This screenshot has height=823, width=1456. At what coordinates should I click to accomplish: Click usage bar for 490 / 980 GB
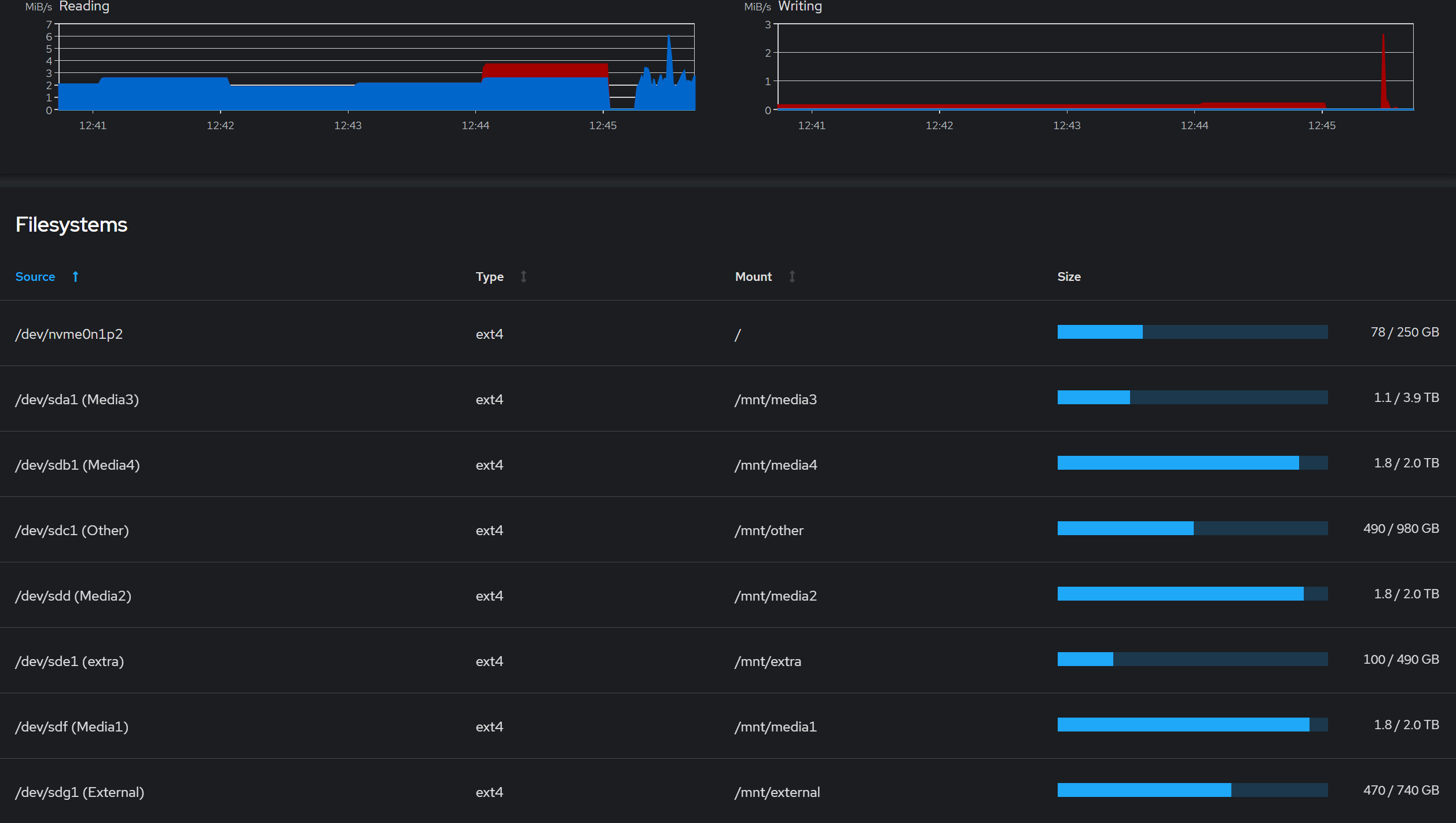click(x=1193, y=528)
